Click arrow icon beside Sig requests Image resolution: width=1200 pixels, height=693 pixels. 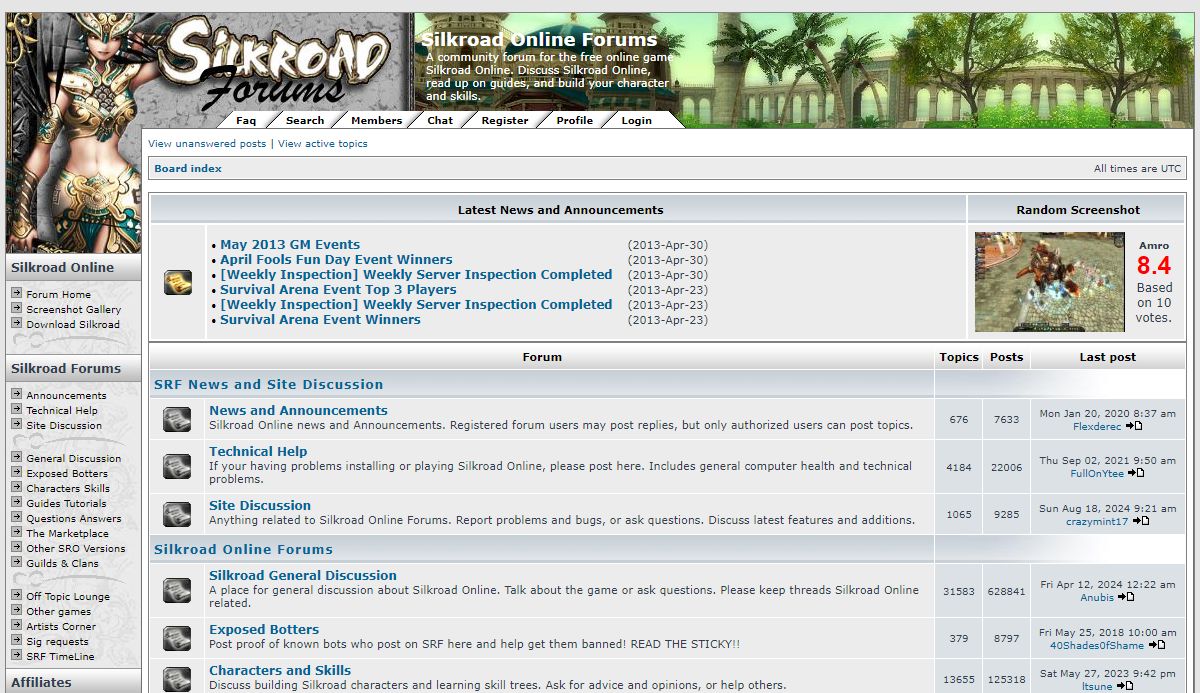click(17, 641)
